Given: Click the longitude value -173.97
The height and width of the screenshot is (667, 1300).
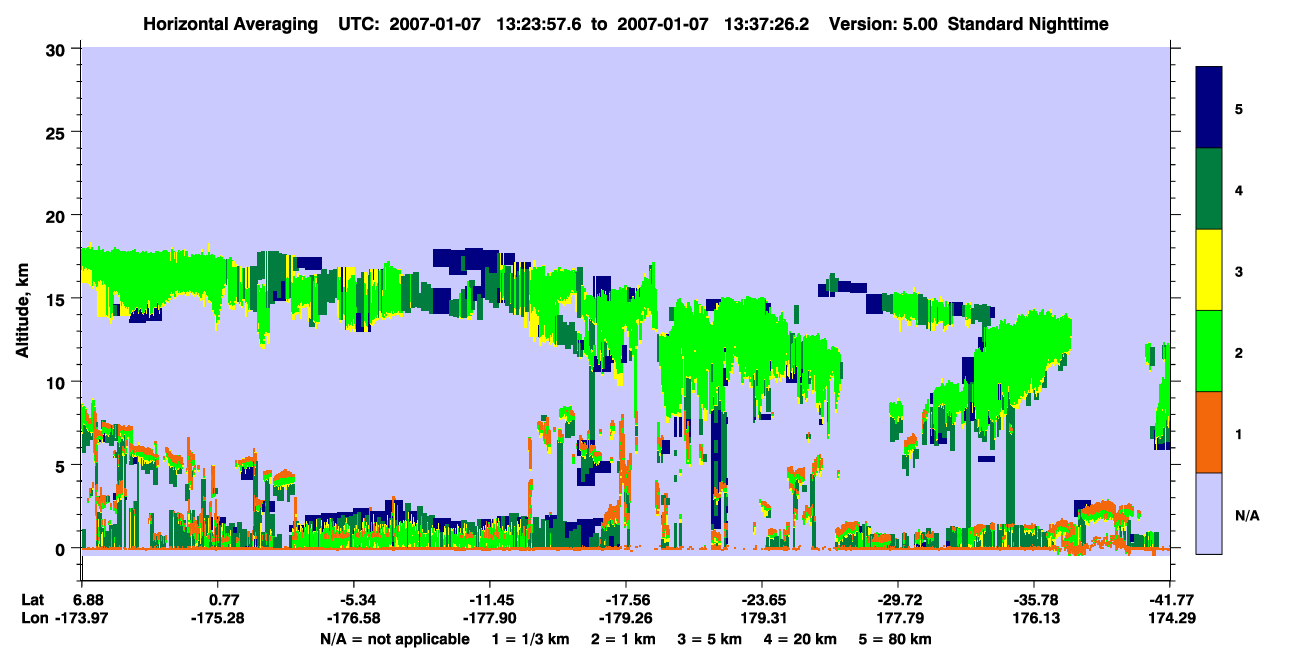Looking at the screenshot, I should pos(82,618).
